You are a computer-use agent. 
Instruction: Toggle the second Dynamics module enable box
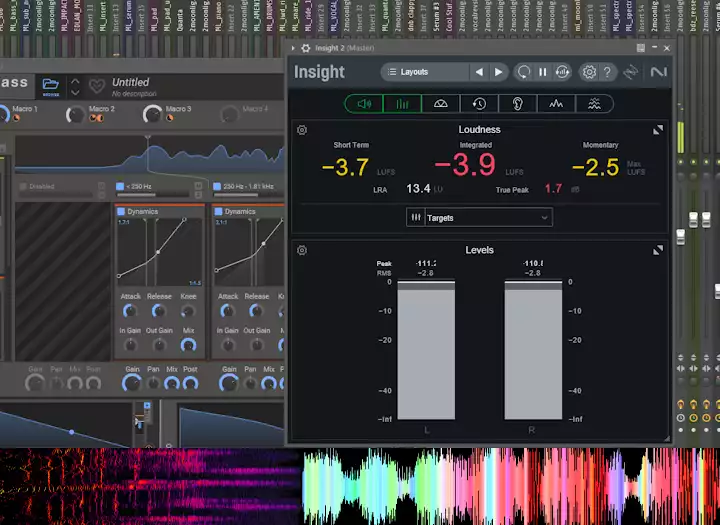(219, 211)
